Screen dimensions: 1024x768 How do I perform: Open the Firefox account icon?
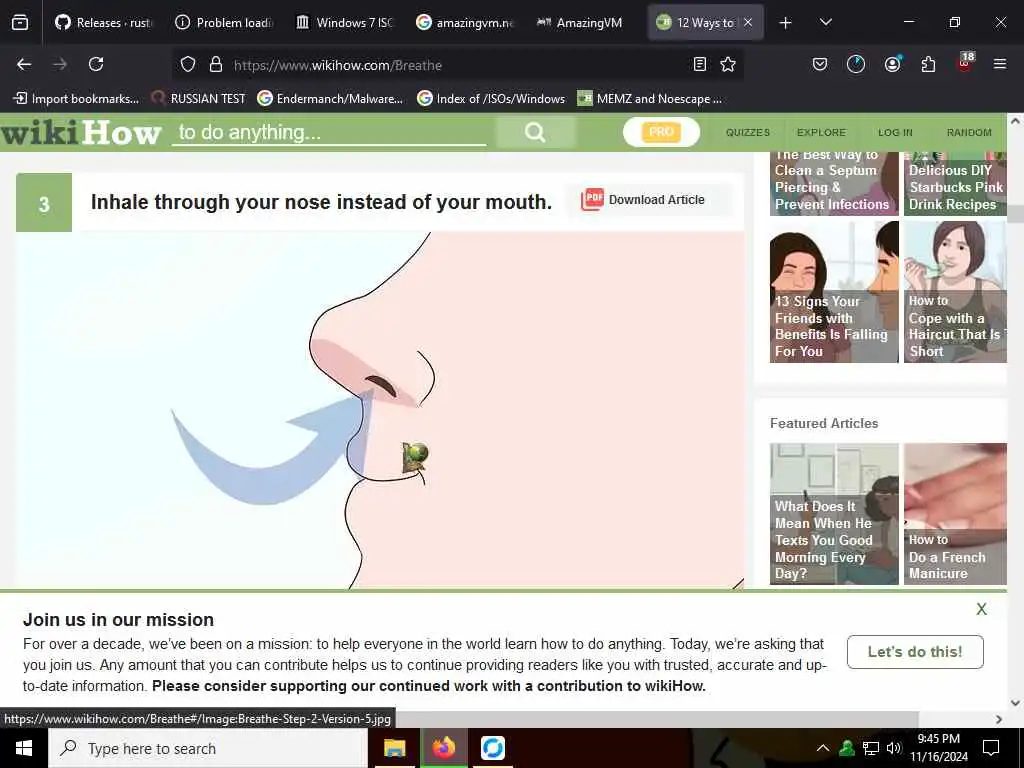pos(892,64)
